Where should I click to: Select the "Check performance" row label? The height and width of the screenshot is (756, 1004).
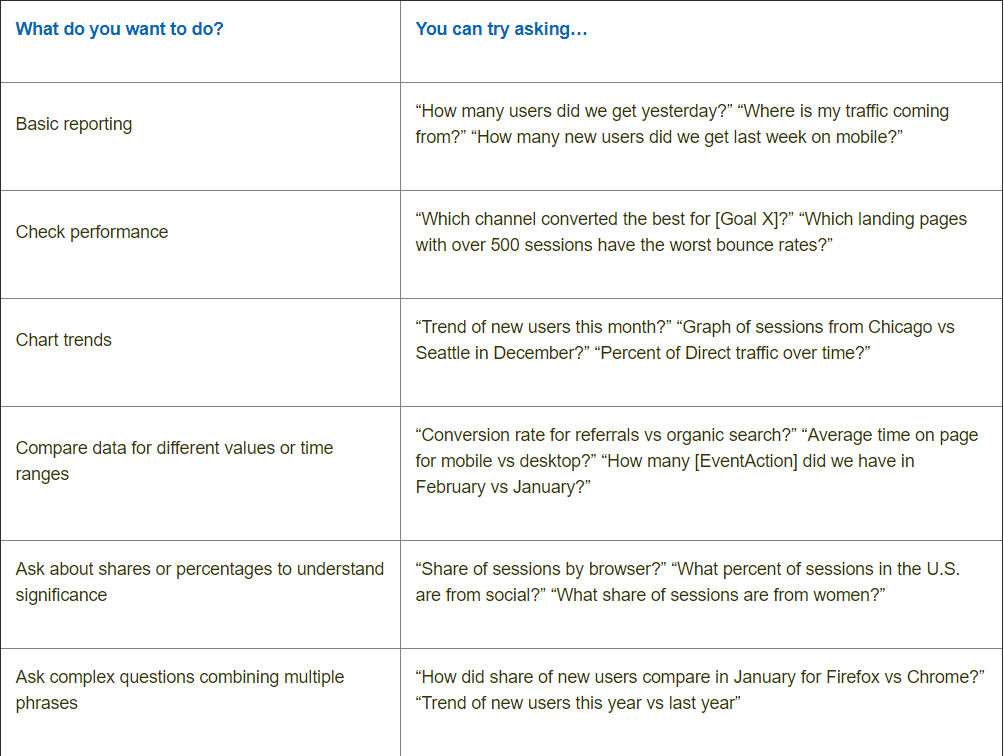tap(92, 232)
